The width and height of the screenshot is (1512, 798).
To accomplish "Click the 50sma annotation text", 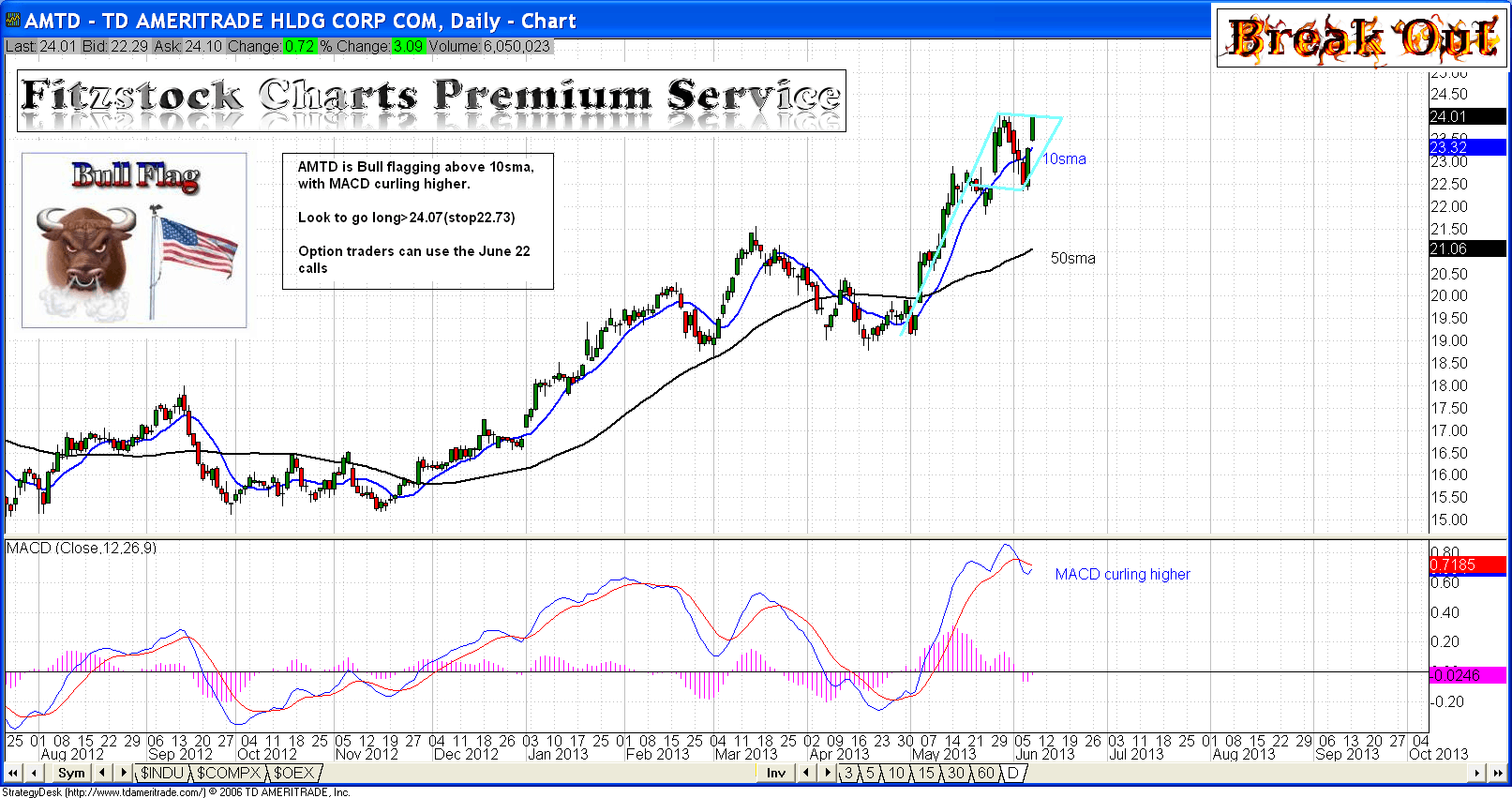I will tap(1072, 258).
